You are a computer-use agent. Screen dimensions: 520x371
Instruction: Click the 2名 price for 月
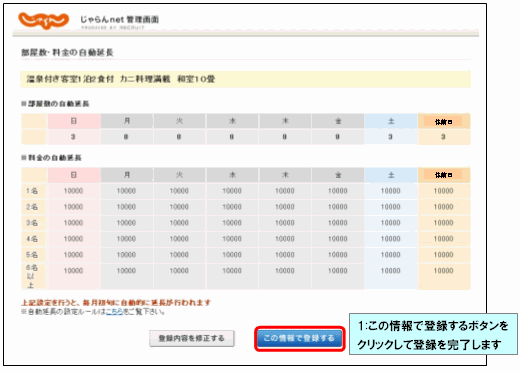coord(126,207)
